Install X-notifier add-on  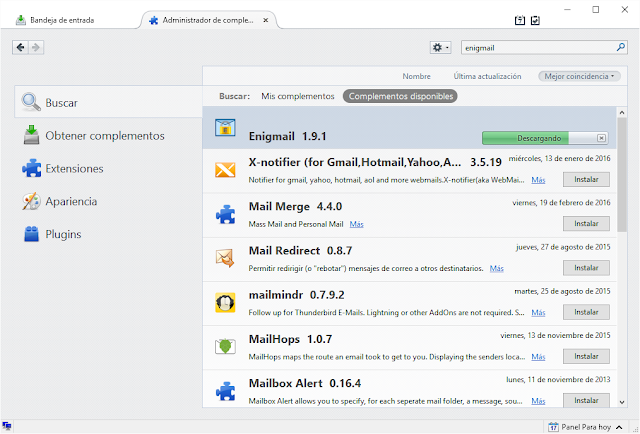click(586, 179)
